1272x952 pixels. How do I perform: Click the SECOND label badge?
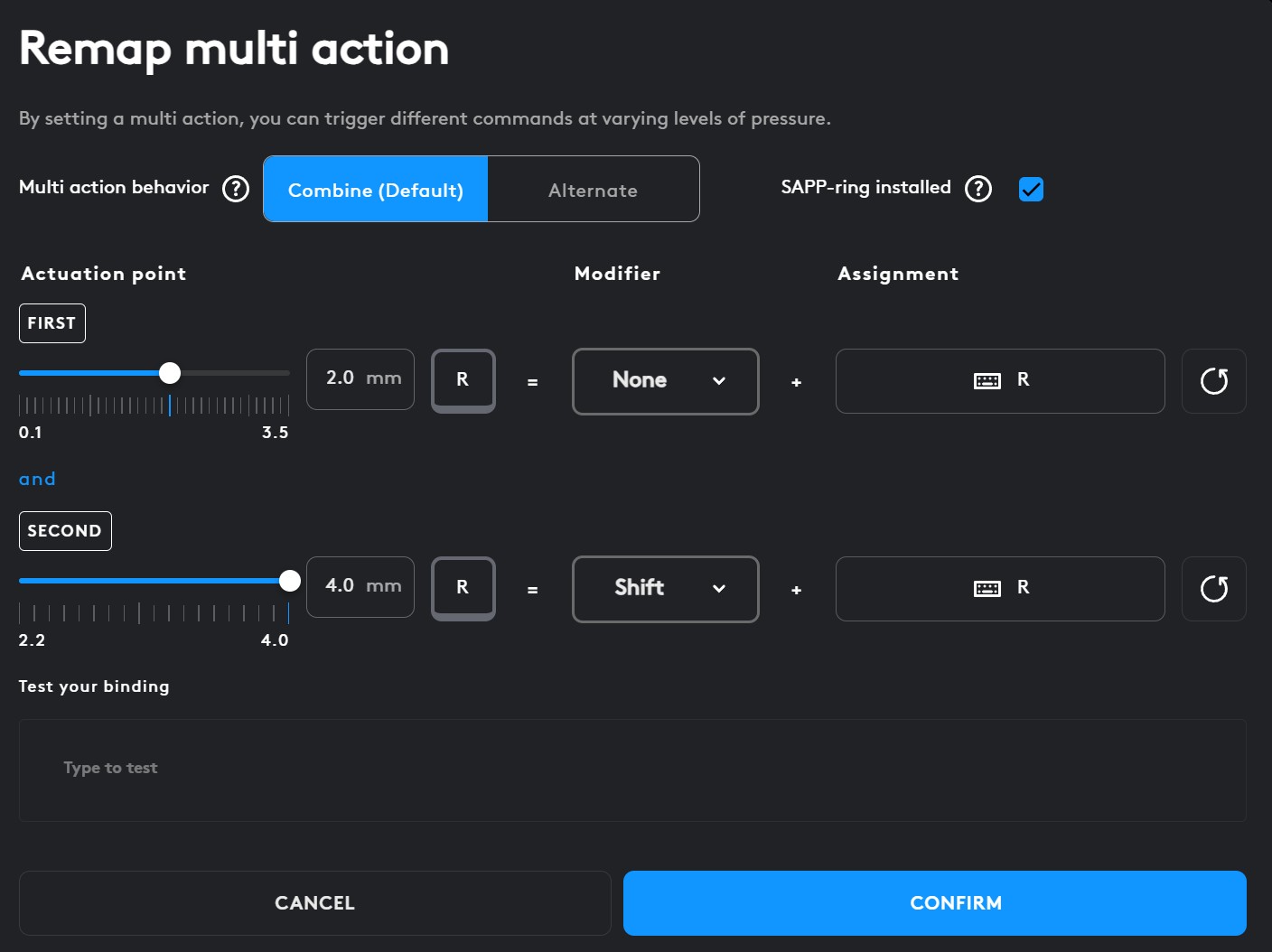[65, 531]
